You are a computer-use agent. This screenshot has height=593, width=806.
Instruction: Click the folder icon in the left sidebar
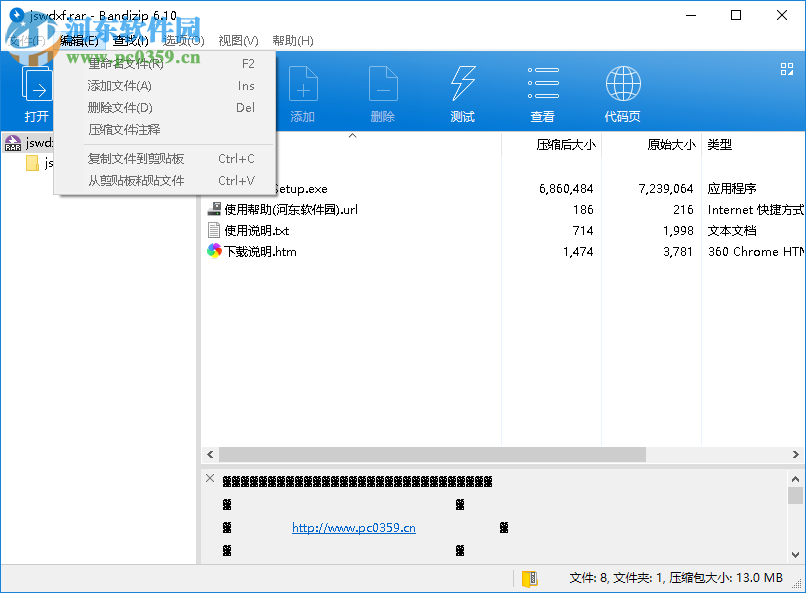33,163
